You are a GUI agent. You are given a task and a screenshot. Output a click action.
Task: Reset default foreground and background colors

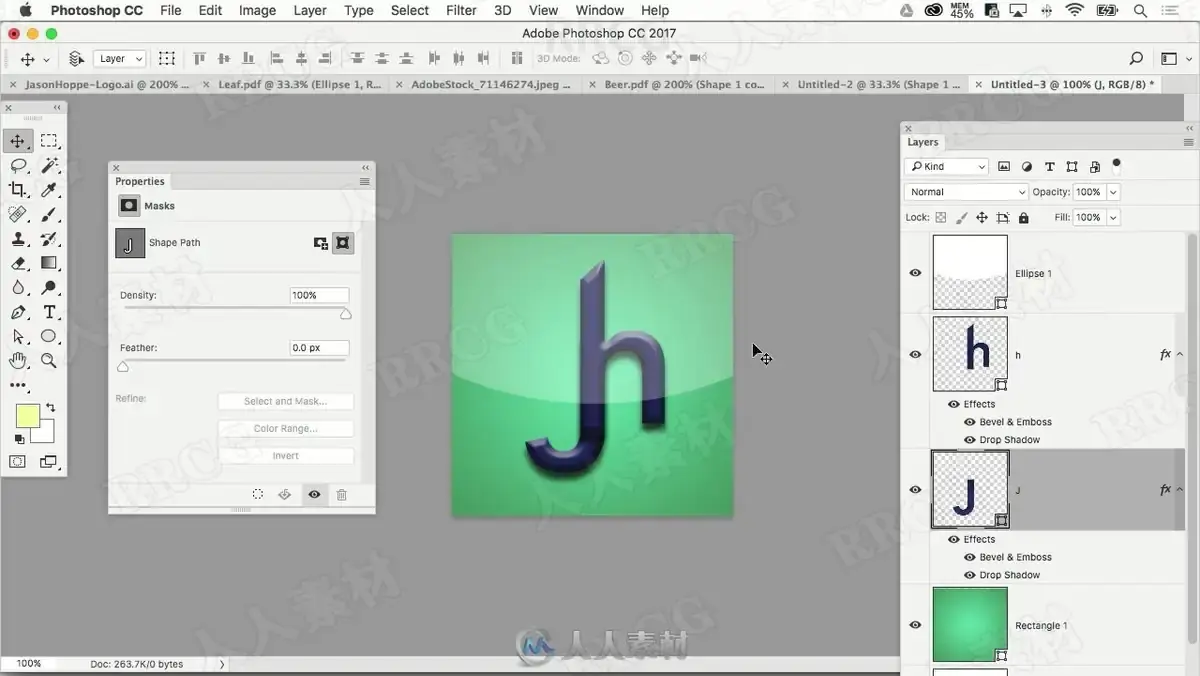click(x=19, y=439)
